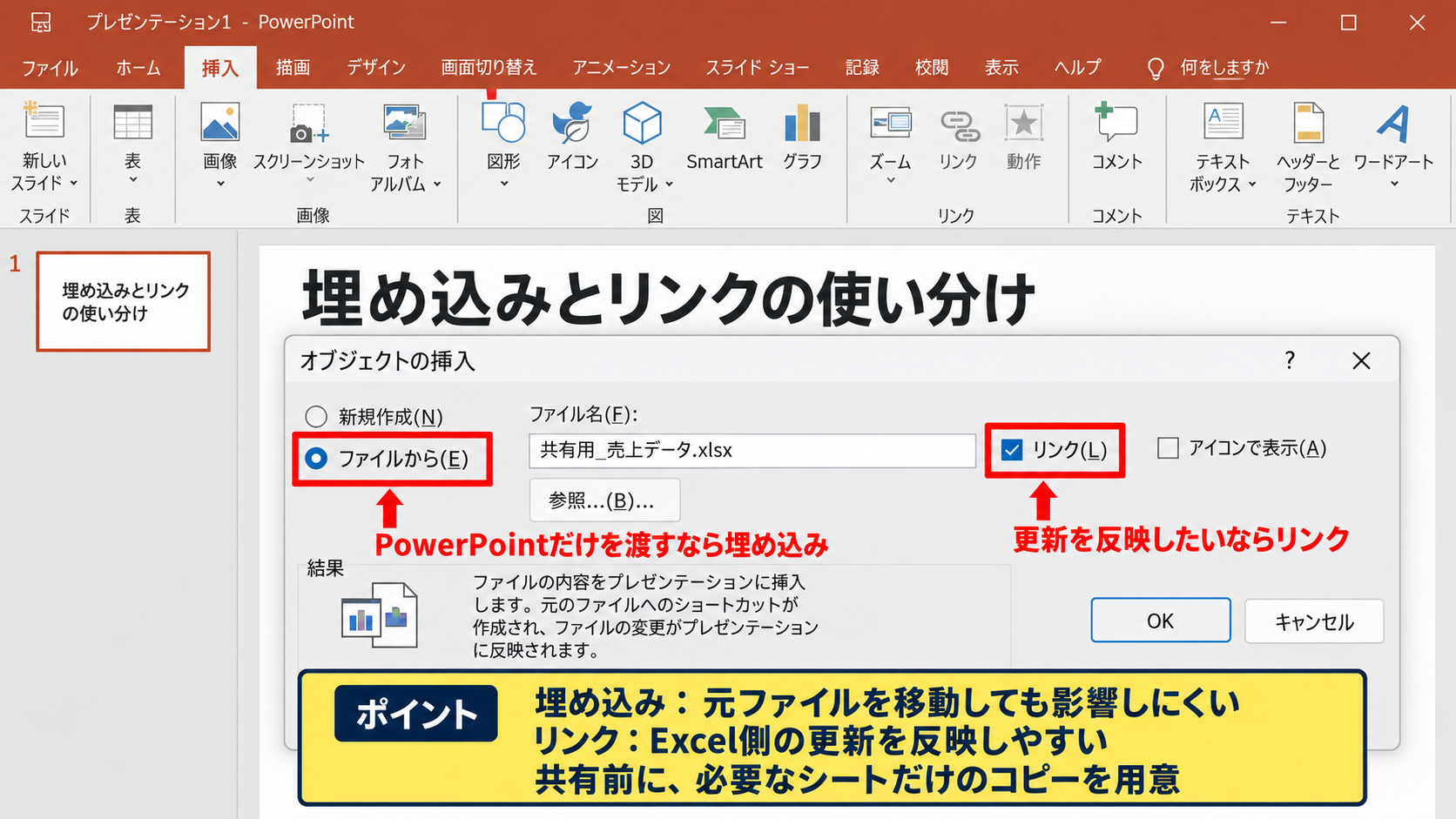Click the グラフ chart icon

coord(802,123)
